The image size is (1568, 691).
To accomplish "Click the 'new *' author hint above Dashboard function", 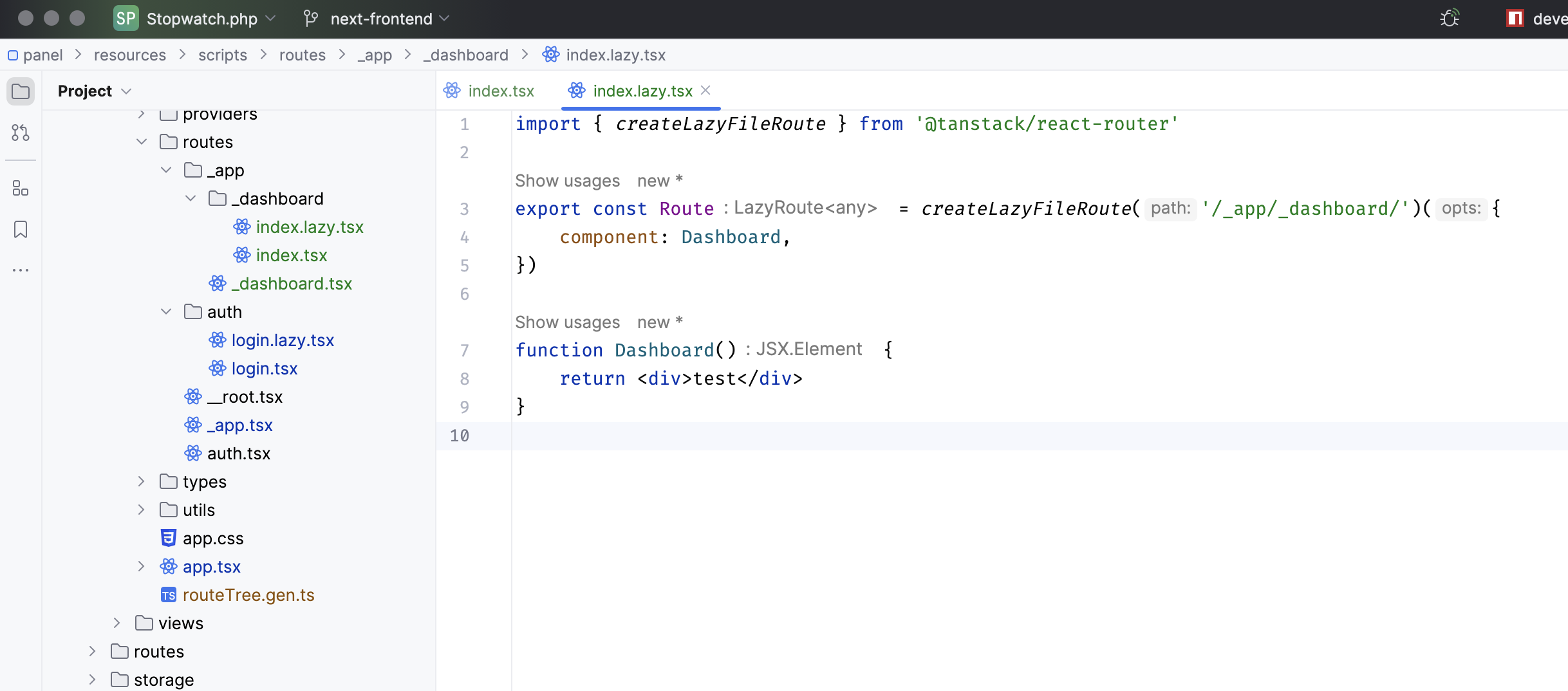I will pyautogui.click(x=660, y=322).
